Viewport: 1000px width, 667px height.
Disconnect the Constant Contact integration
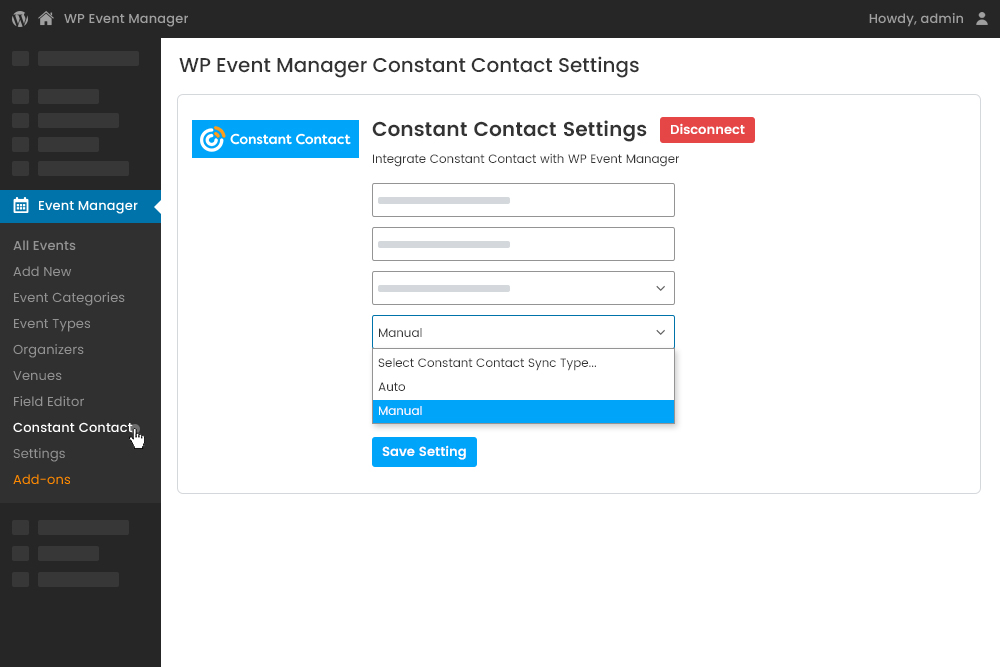(707, 130)
